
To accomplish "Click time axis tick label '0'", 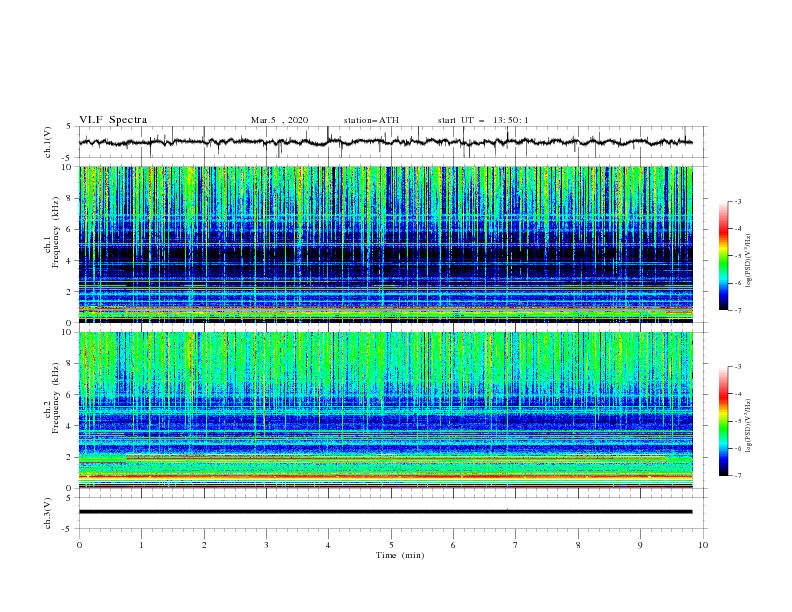I will 79,545.
